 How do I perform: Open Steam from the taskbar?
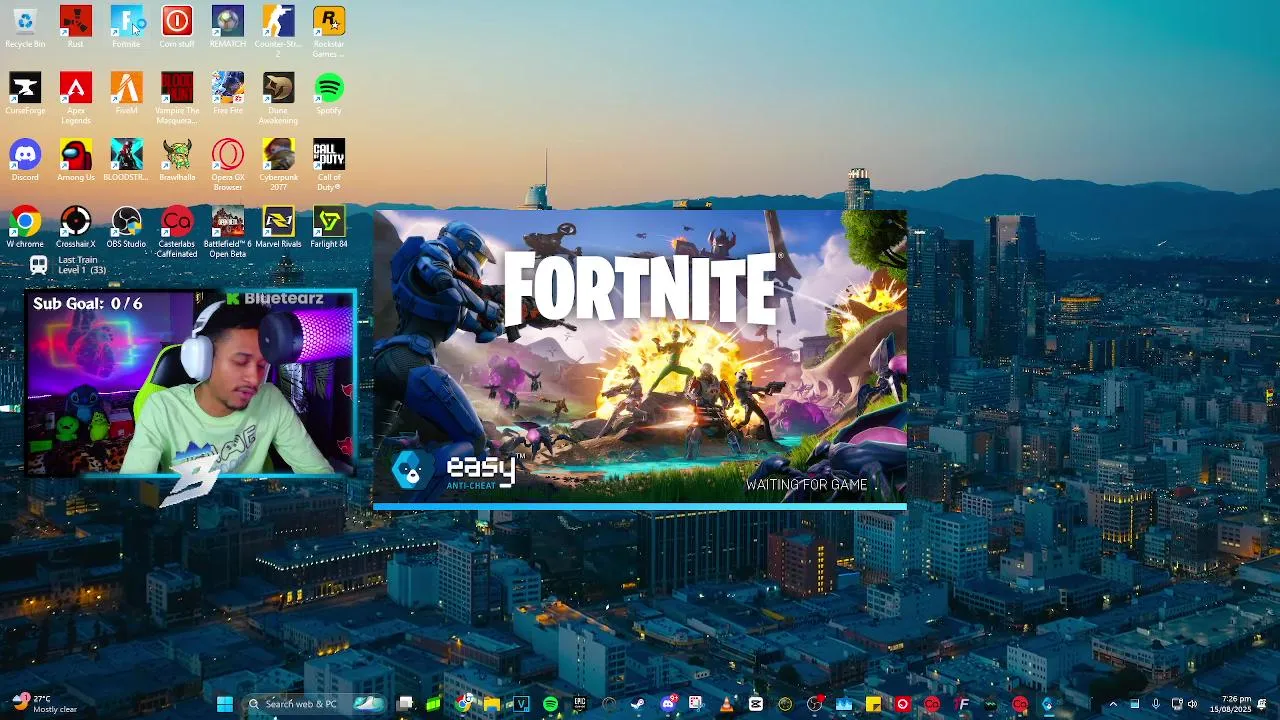[x=637, y=704]
